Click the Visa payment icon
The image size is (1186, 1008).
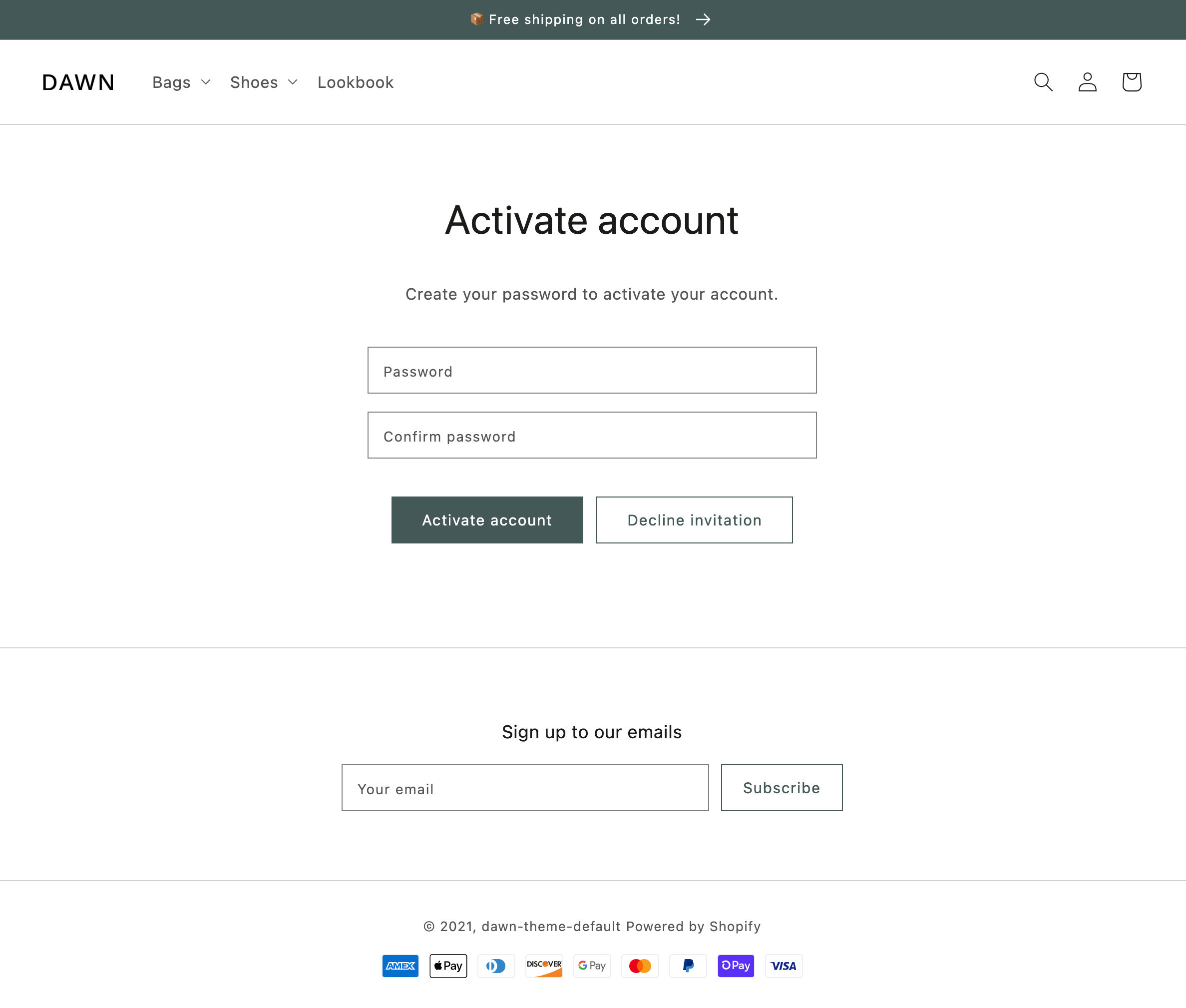783,966
